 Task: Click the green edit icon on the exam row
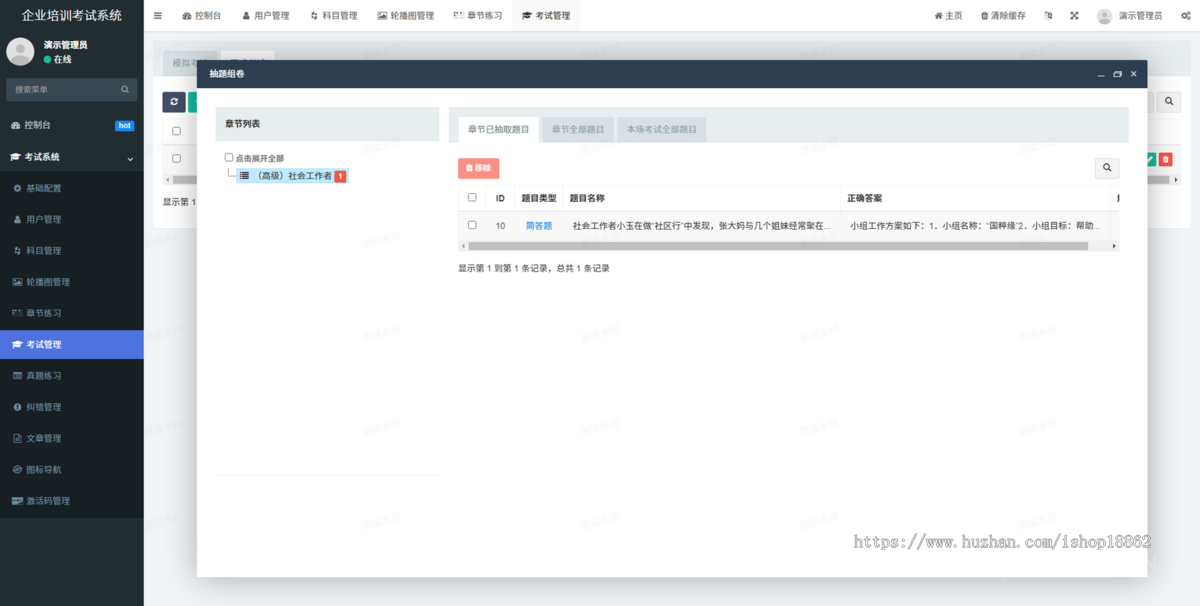click(1150, 158)
